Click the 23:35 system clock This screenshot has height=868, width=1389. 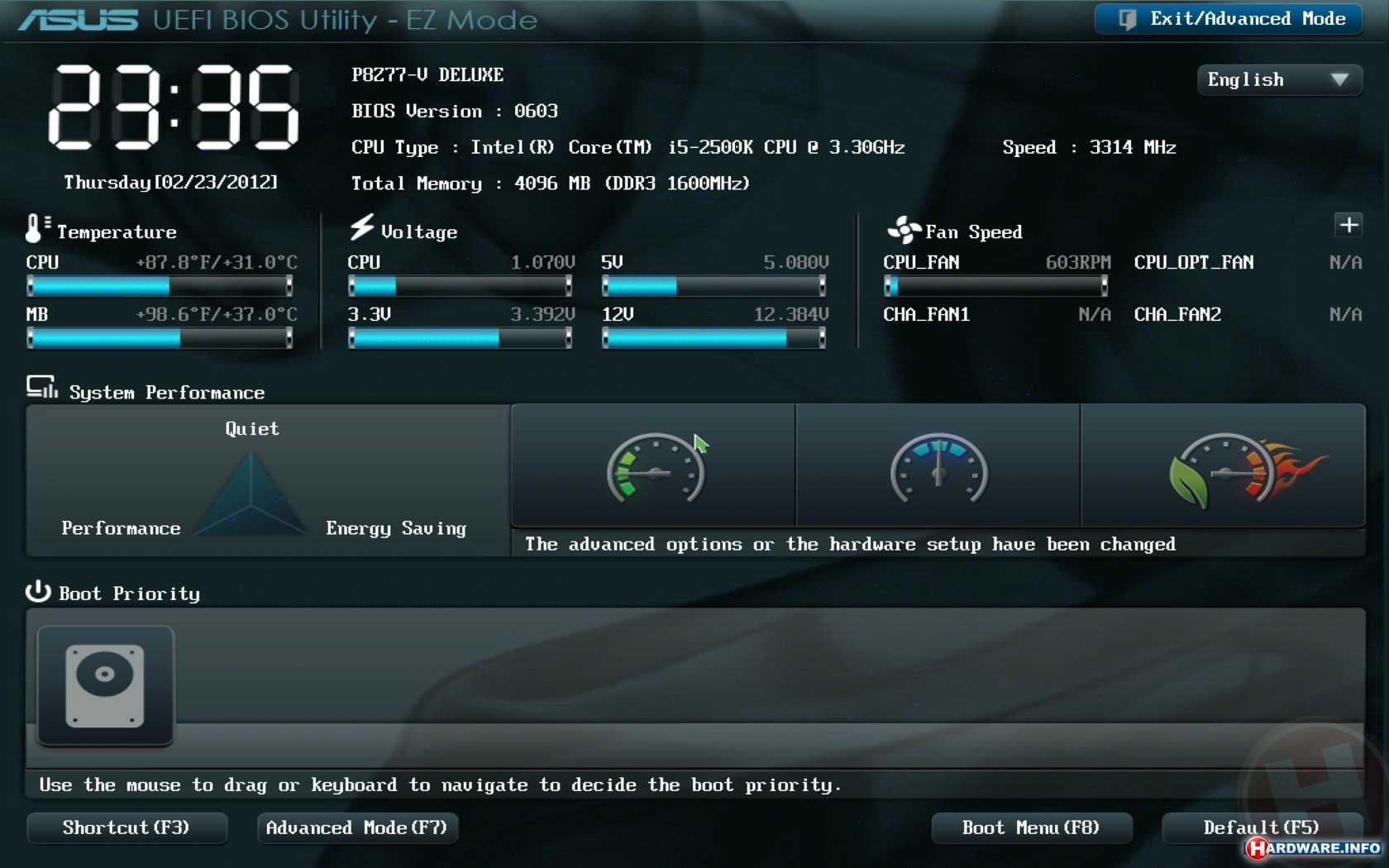pyautogui.click(x=174, y=107)
